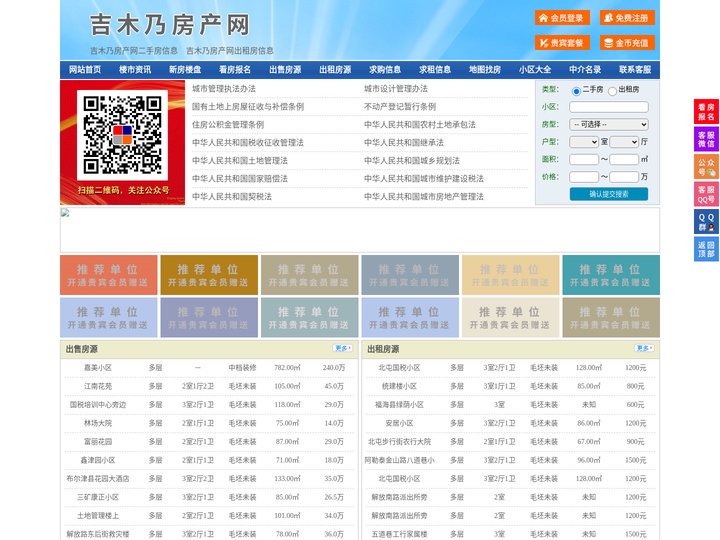Open the 房型 可选择 dropdown
720x540 pixels.
tap(609, 124)
